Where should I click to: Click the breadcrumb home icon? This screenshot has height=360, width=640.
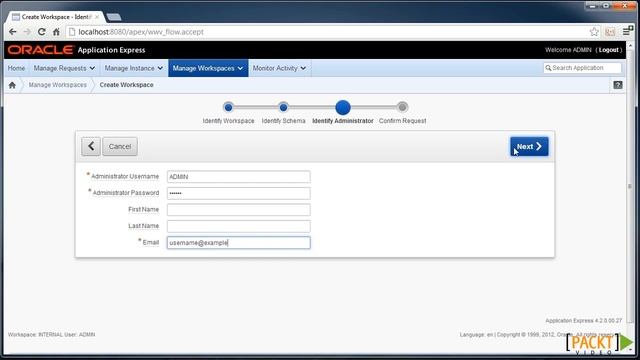tap(12, 85)
